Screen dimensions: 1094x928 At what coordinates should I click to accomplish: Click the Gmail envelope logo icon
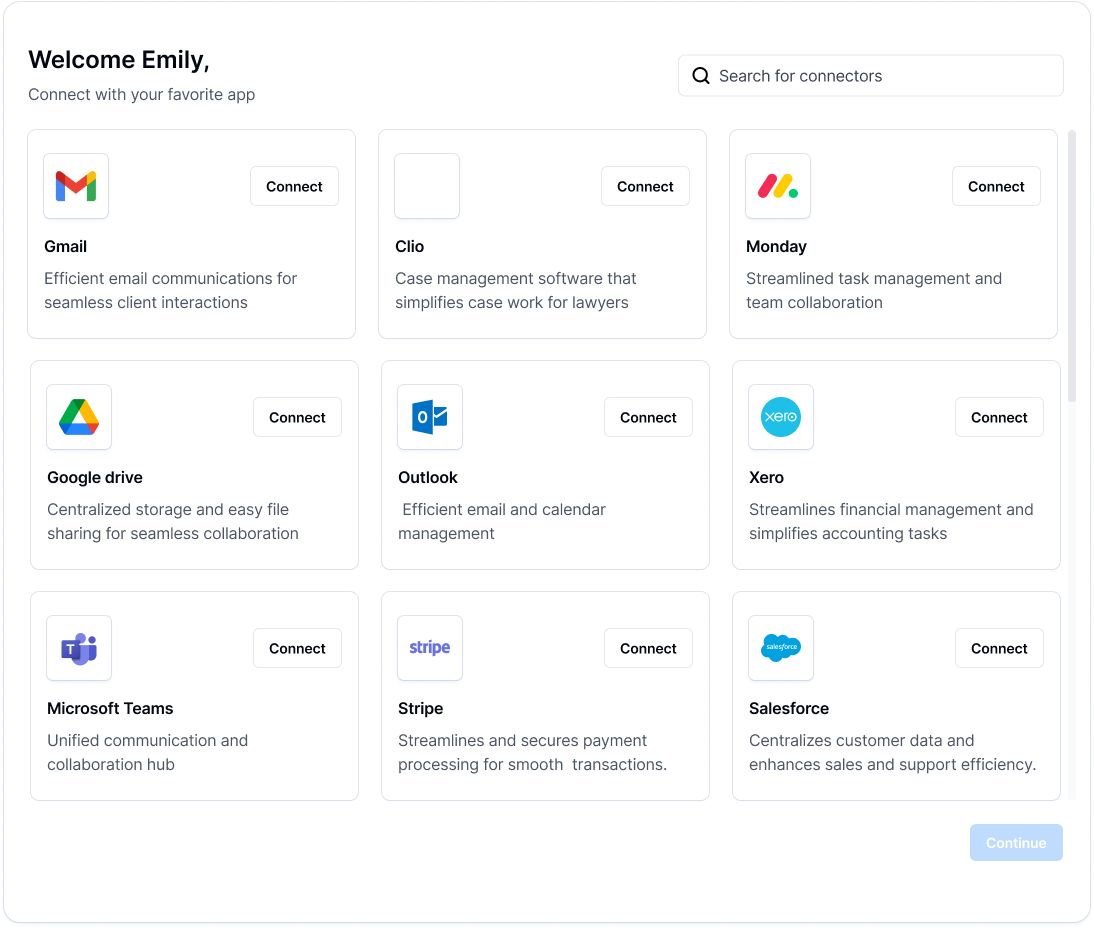76,186
